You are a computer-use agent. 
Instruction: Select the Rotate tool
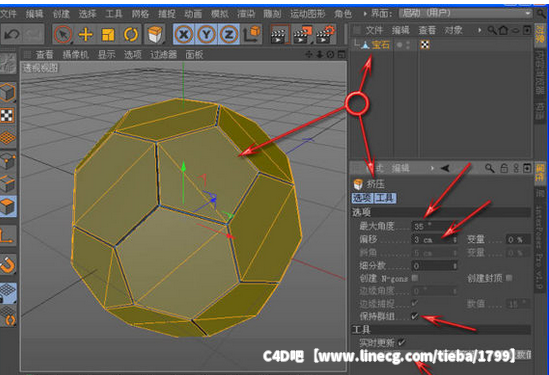click(x=131, y=34)
